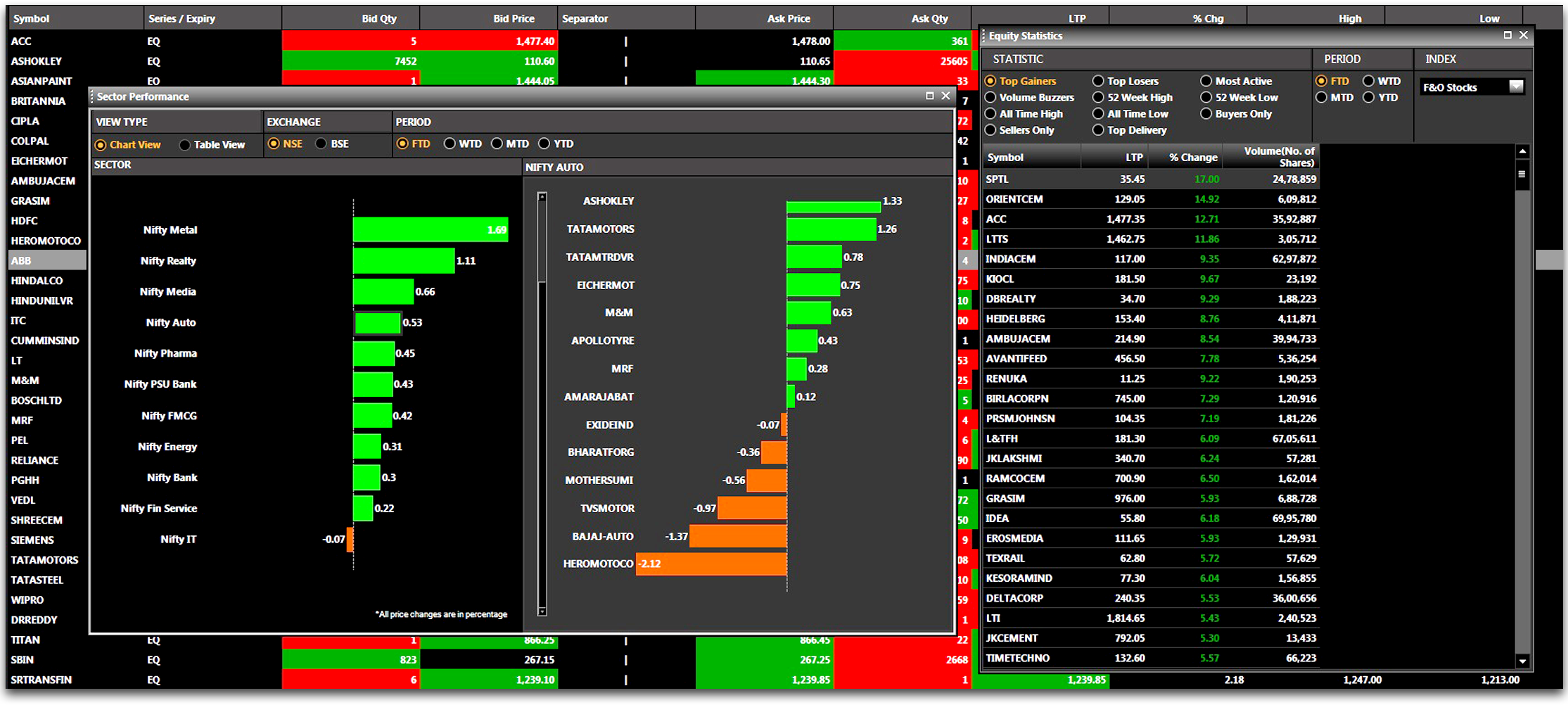Close the Equity Statistics panel
Image resolution: width=1568 pixels, height=705 pixels.
[1524, 34]
